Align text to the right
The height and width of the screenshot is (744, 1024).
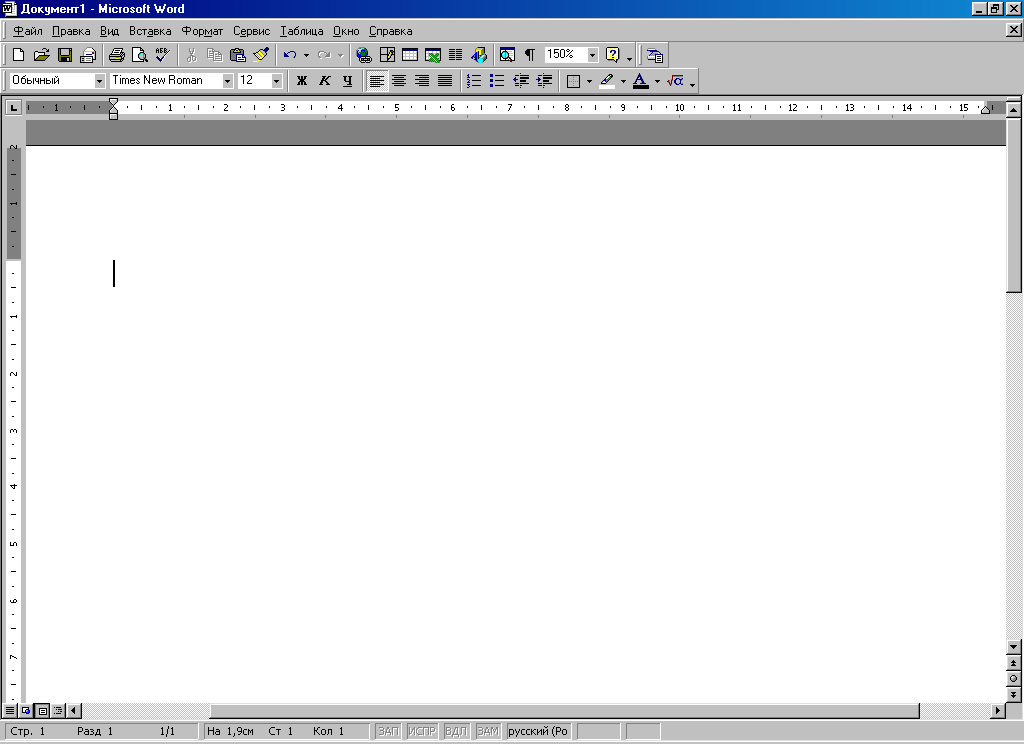pos(422,80)
